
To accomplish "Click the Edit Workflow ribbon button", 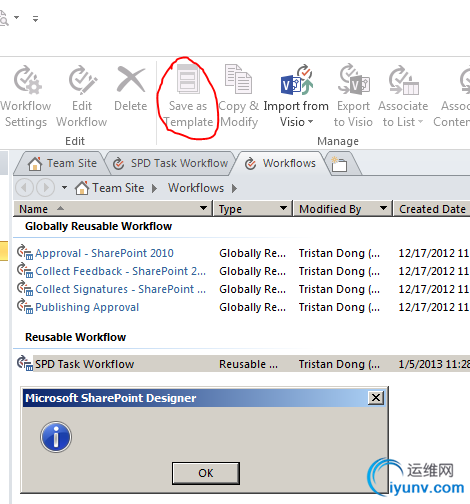I will click(x=82, y=97).
